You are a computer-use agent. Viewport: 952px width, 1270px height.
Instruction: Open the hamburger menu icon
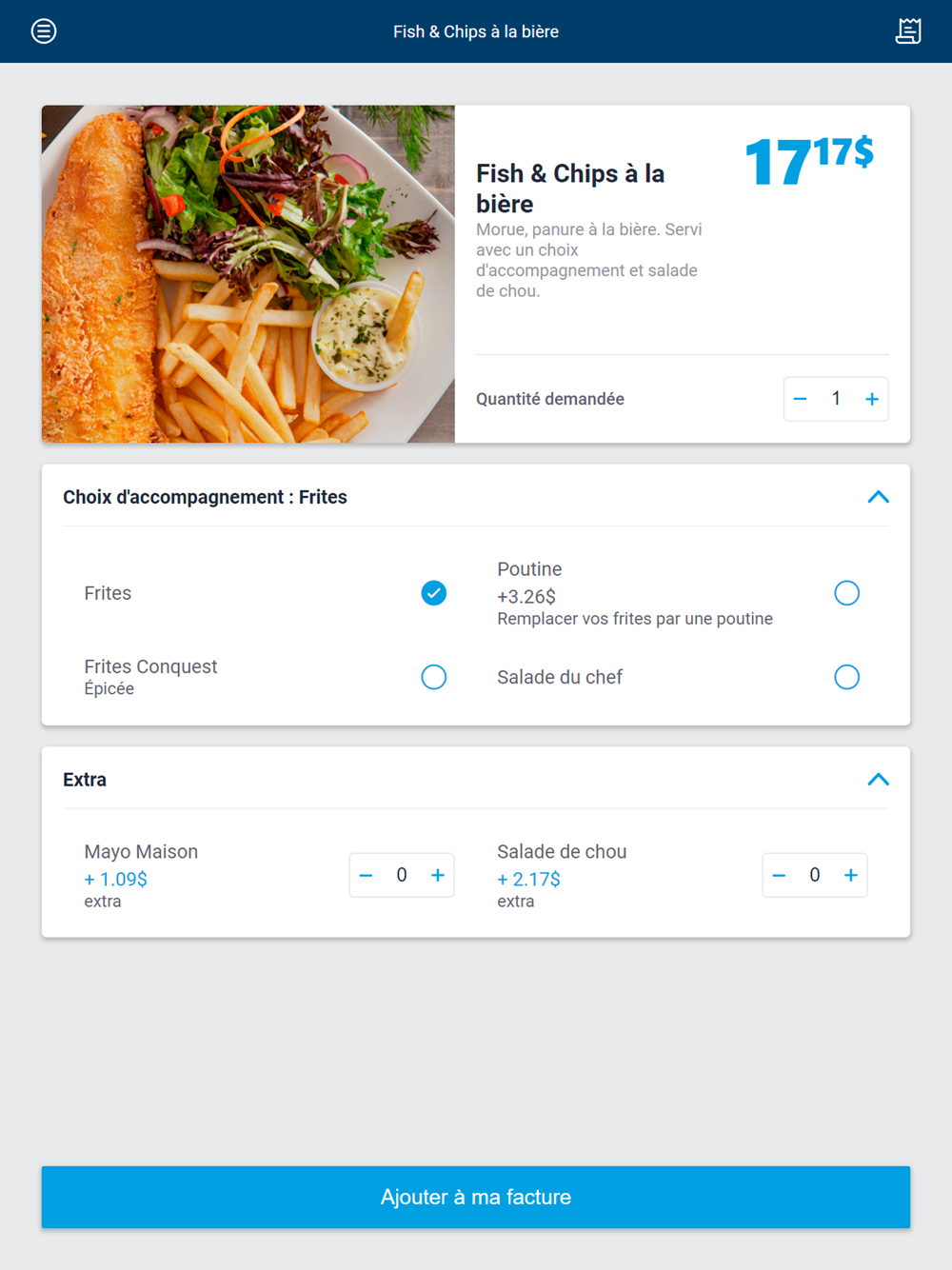pos(44,31)
